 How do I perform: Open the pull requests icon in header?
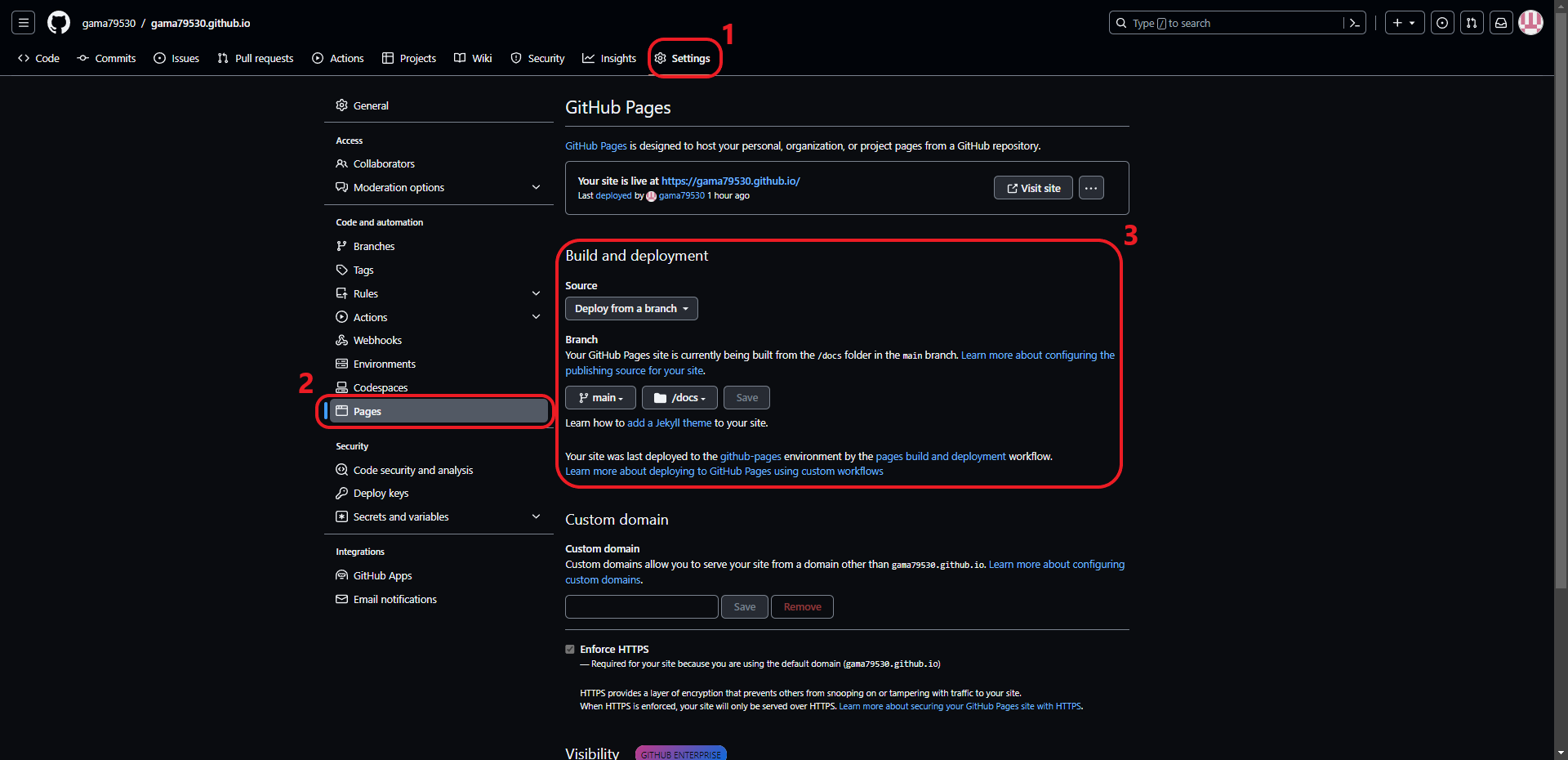pos(1472,22)
